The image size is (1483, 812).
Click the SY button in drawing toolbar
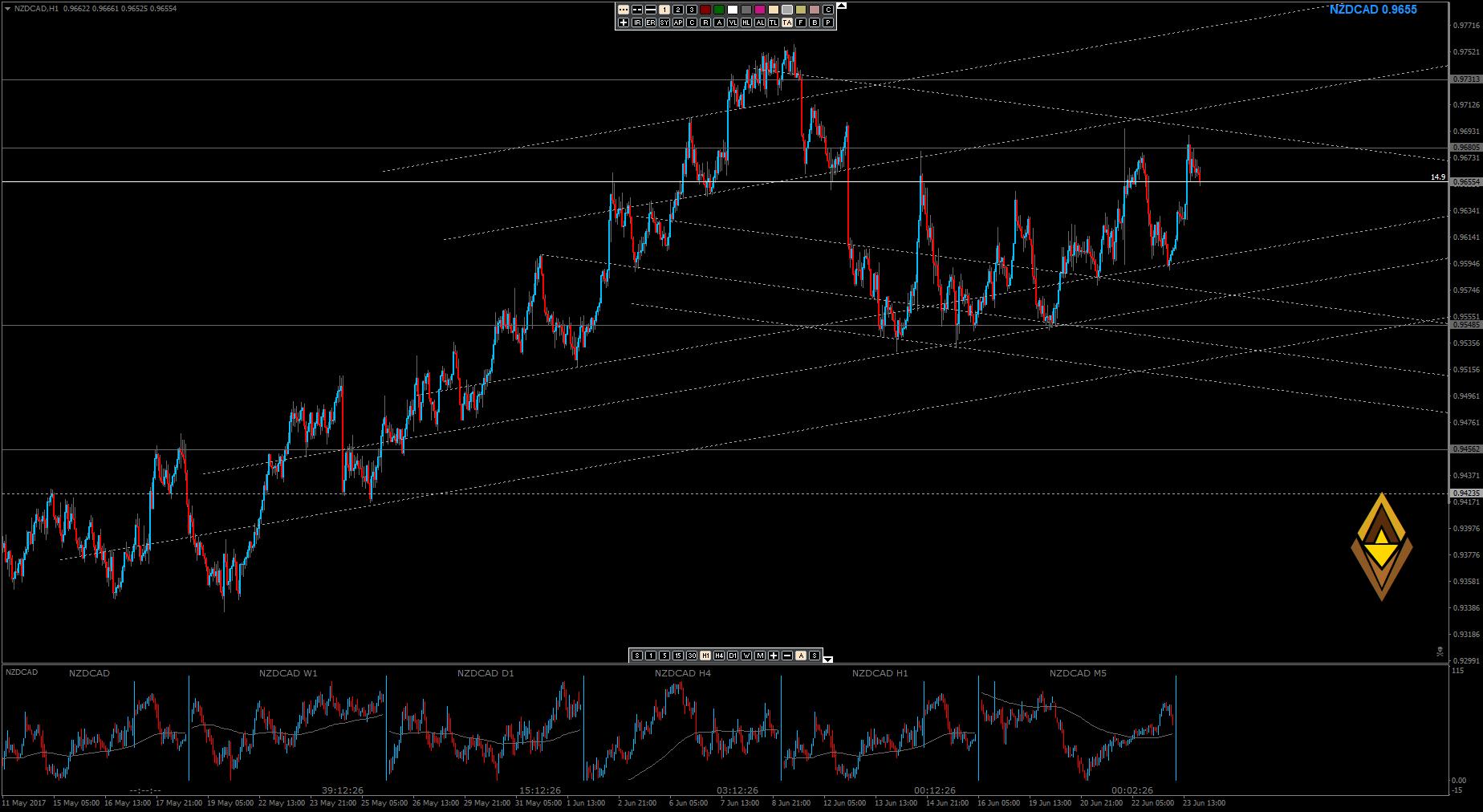[x=664, y=22]
